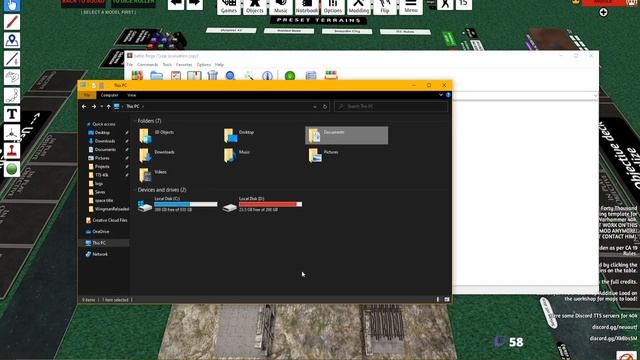Select the green sphere Decal tool
The height and width of the screenshot is (360, 640).
pos(12,169)
